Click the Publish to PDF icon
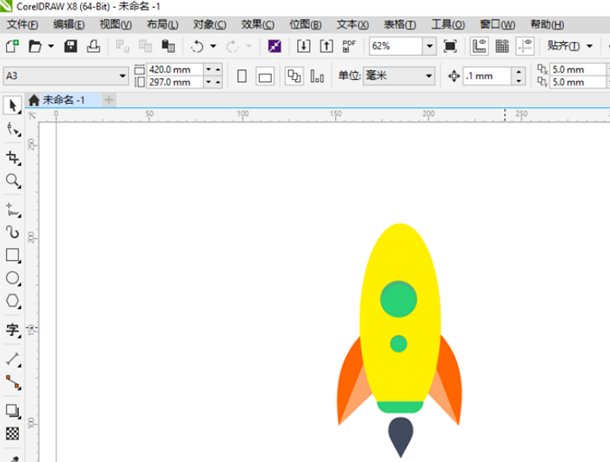 coord(350,46)
